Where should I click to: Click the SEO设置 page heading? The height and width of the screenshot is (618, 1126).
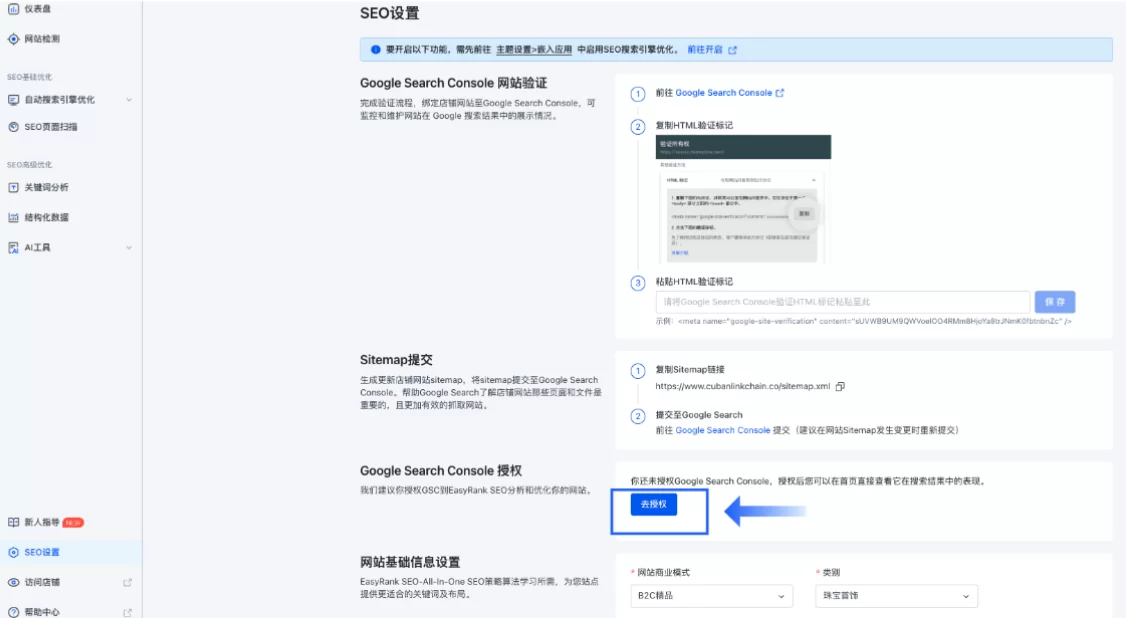389,13
